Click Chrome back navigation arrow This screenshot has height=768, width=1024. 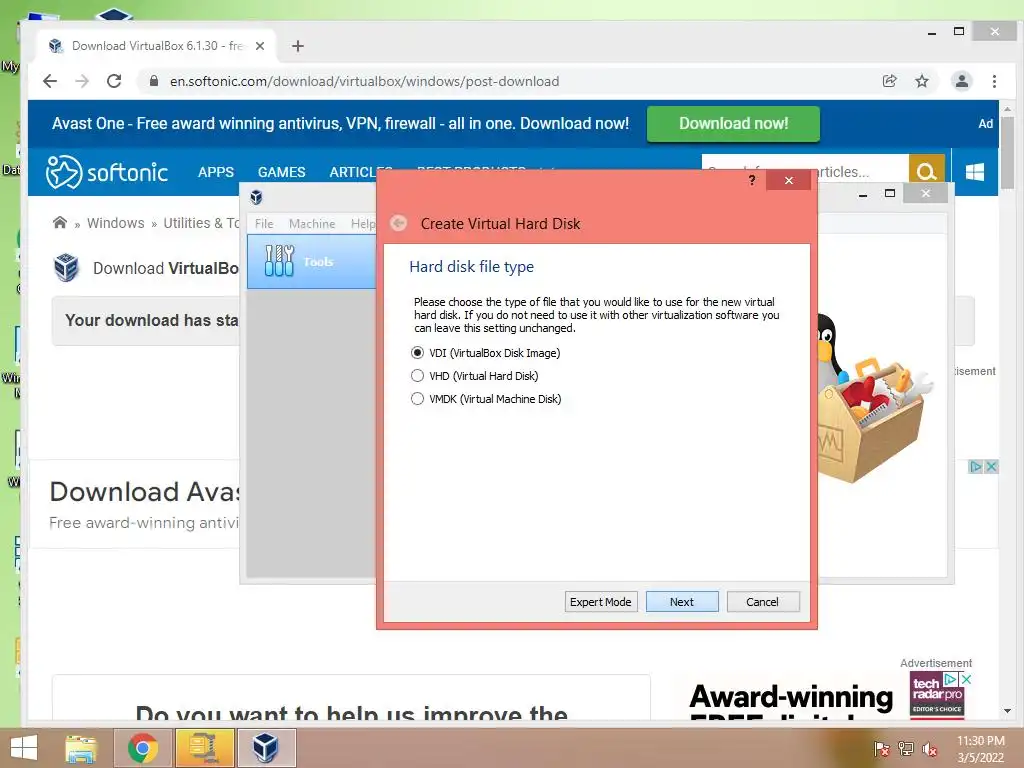tap(50, 81)
